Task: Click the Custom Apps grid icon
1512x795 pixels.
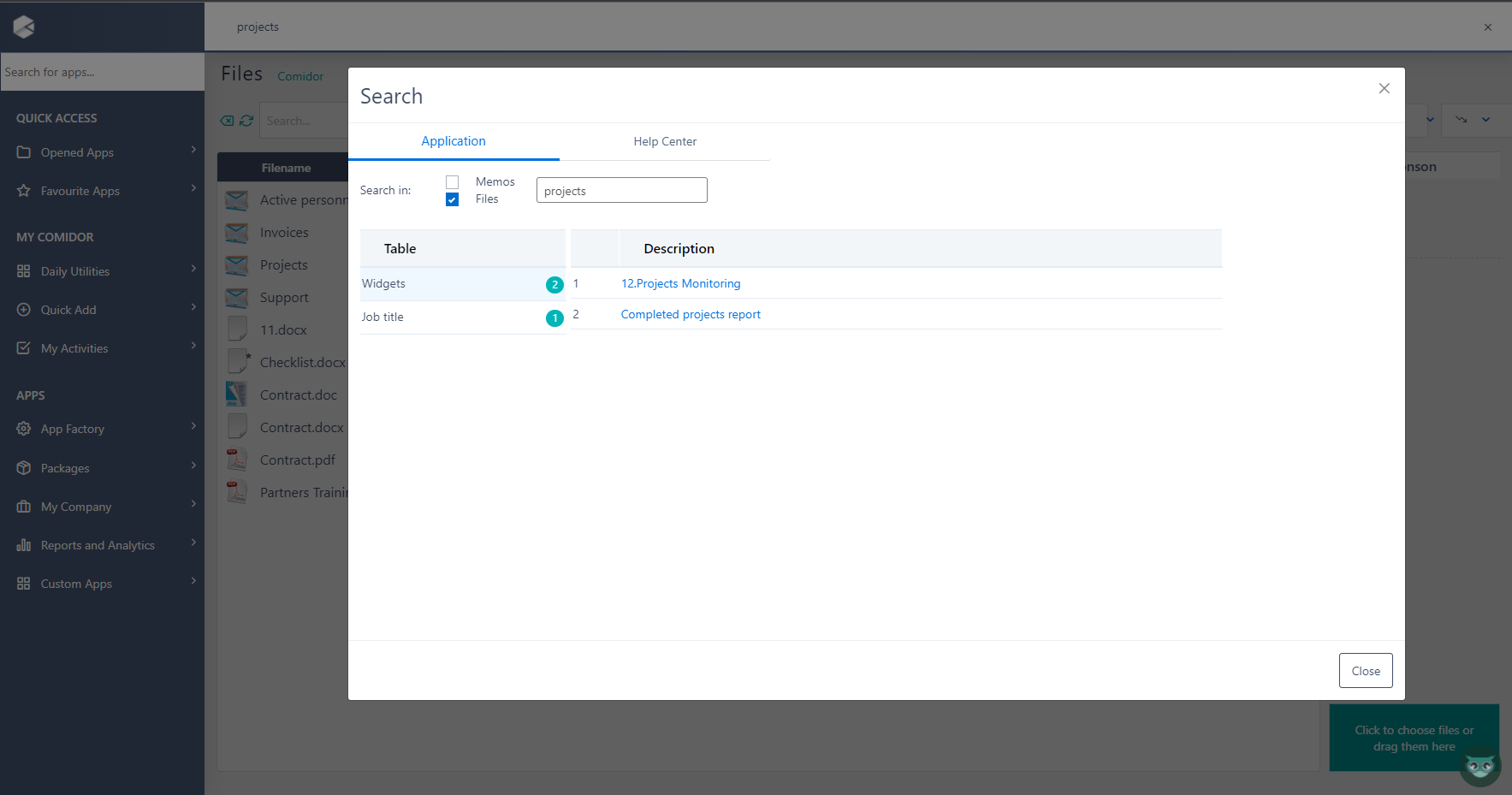Action: pos(24,584)
